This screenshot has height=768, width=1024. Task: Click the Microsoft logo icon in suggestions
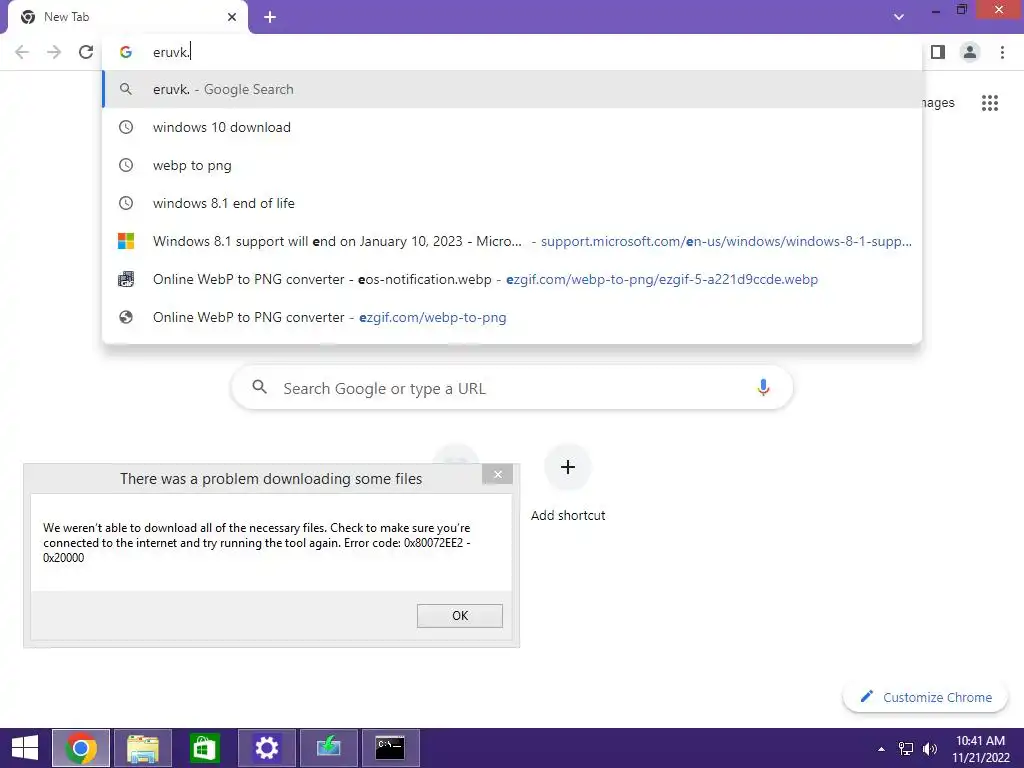pos(126,241)
